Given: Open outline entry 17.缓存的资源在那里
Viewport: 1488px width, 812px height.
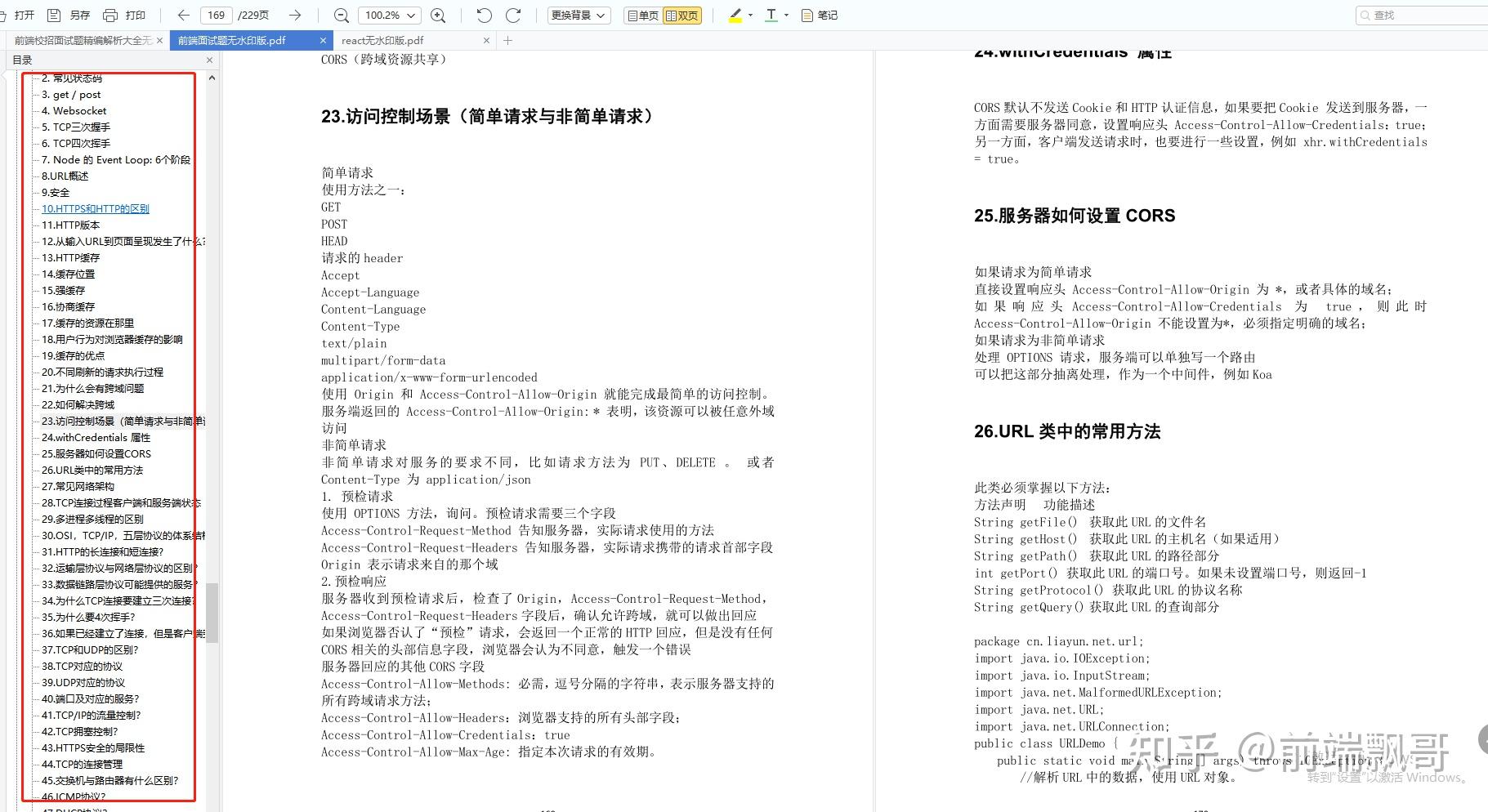Looking at the screenshot, I should pos(87,323).
